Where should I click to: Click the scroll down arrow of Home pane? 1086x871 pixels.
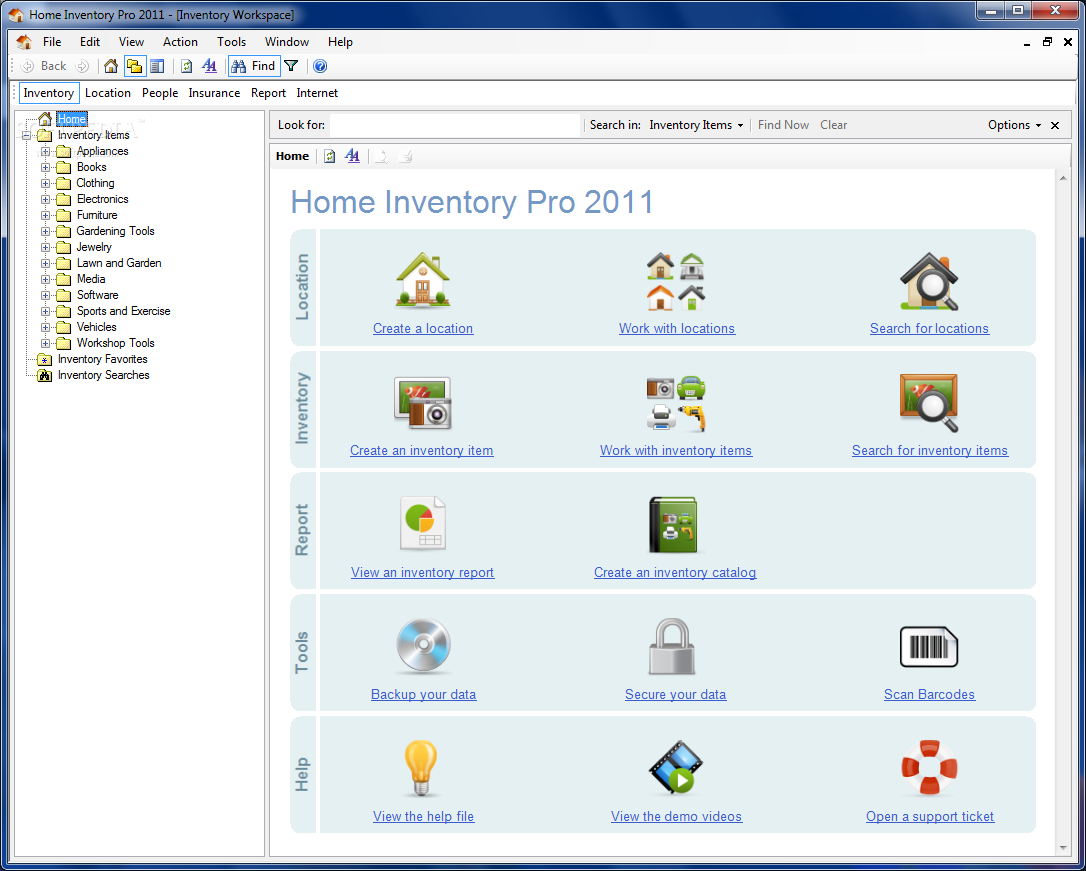[1063, 847]
